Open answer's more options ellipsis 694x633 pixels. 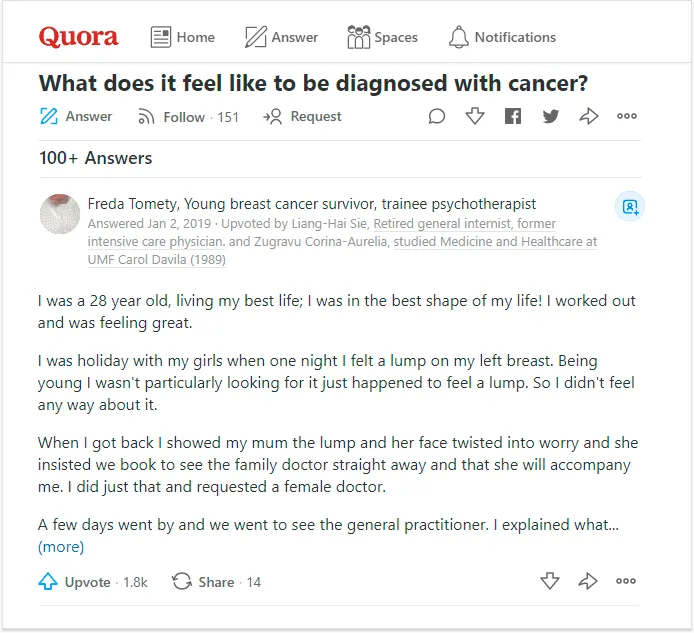(x=626, y=581)
